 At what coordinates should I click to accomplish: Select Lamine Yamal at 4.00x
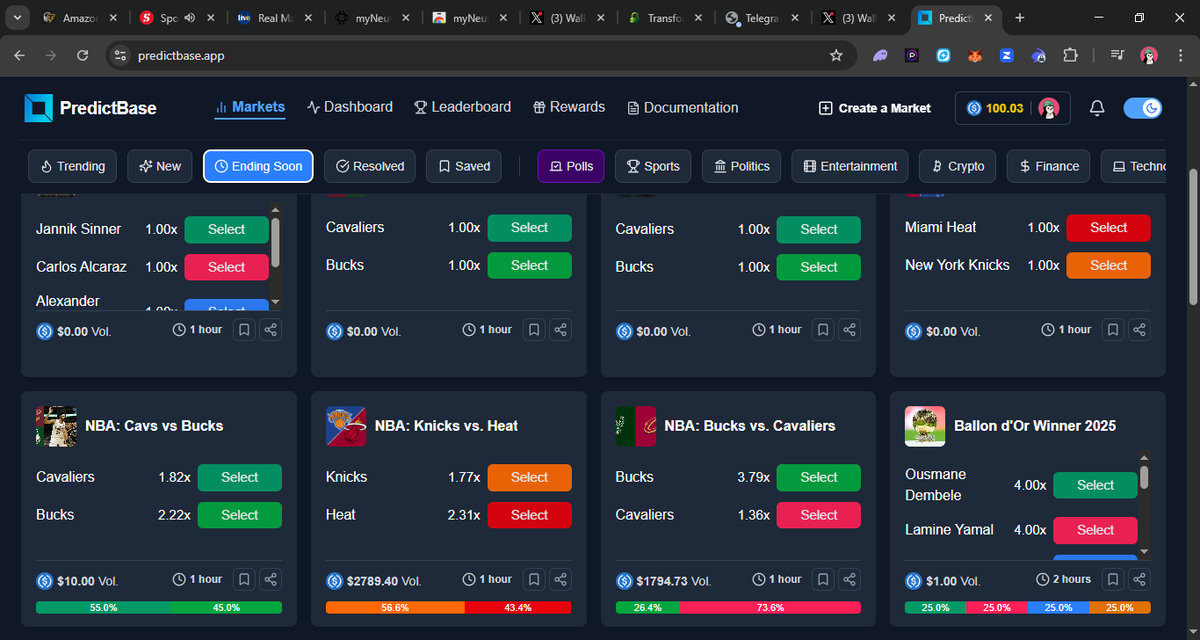[1095, 530]
